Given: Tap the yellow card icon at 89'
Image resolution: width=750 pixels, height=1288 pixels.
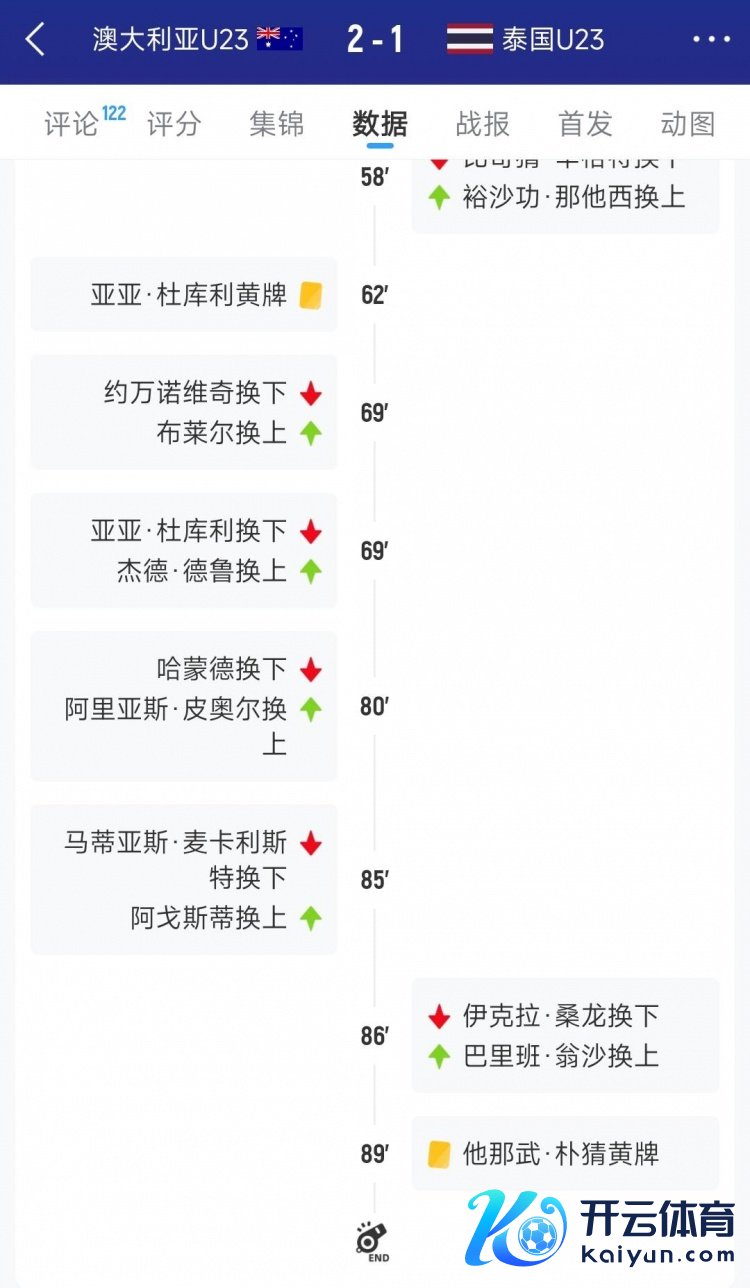Looking at the screenshot, I should tap(439, 1154).
